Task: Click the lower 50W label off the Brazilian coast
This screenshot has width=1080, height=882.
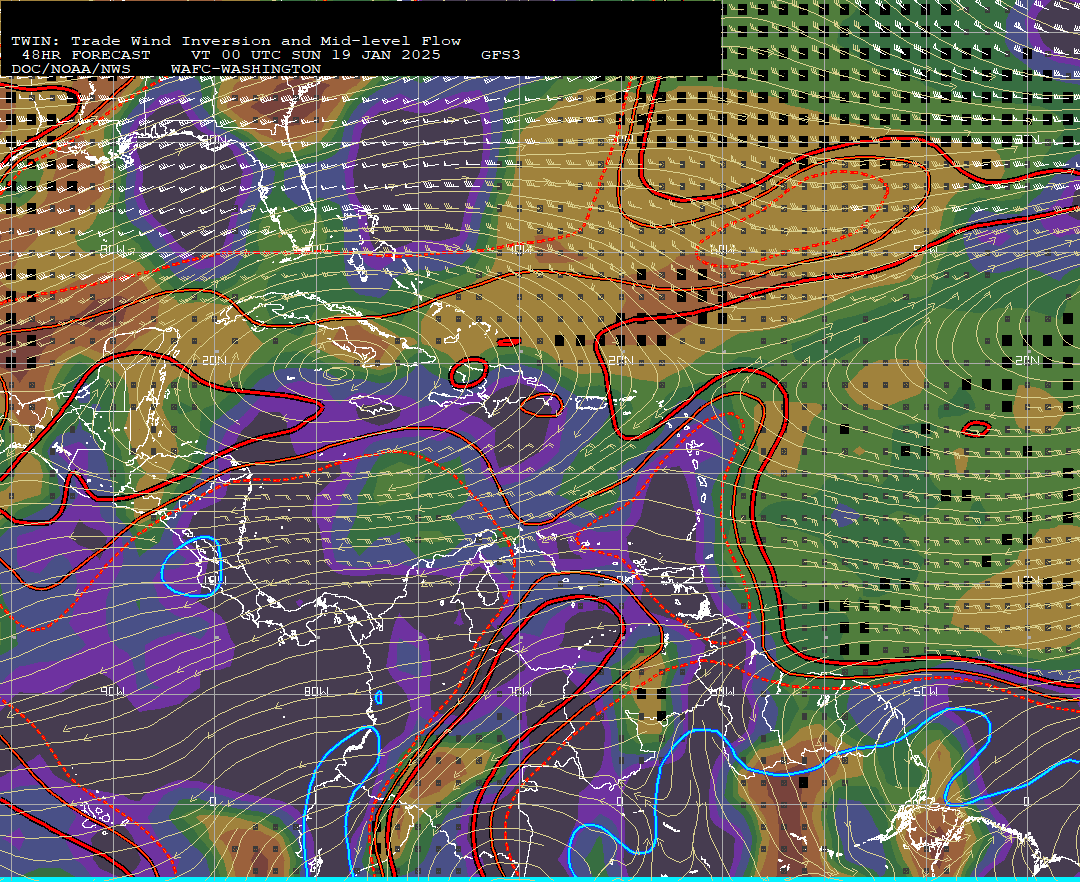Action: (925, 691)
